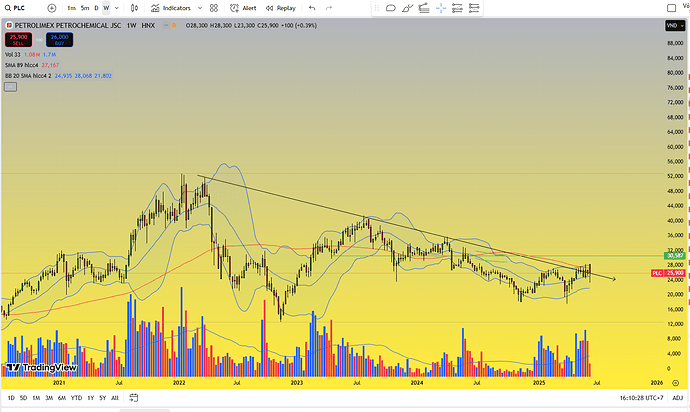Redo the chart action
Image resolution: width=690 pixels, height=412 pixels.
(329, 8)
